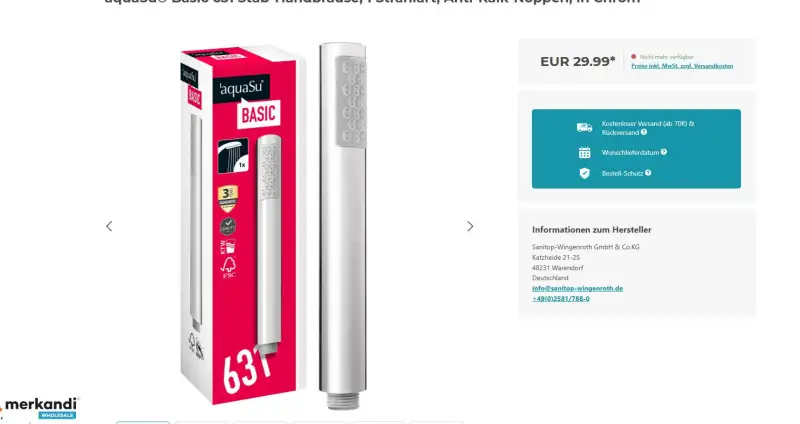Call the +49(0)2581/788-0 phone link
The width and height of the screenshot is (800, 424).
click(x=561, y=298)
